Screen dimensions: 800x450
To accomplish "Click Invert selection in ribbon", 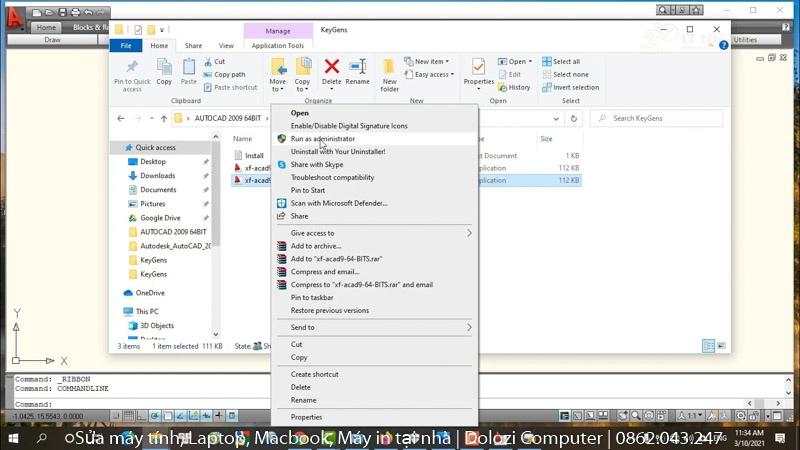I will (571, 87).
